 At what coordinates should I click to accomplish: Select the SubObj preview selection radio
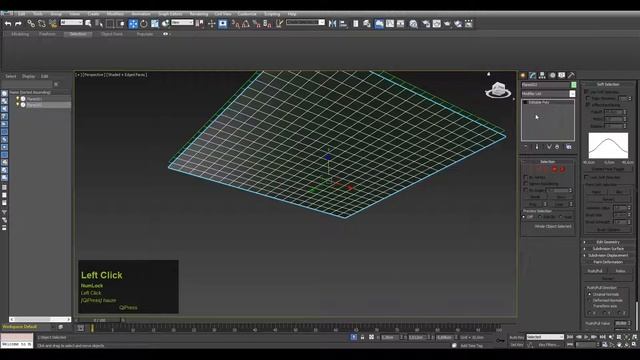(541, 217)
